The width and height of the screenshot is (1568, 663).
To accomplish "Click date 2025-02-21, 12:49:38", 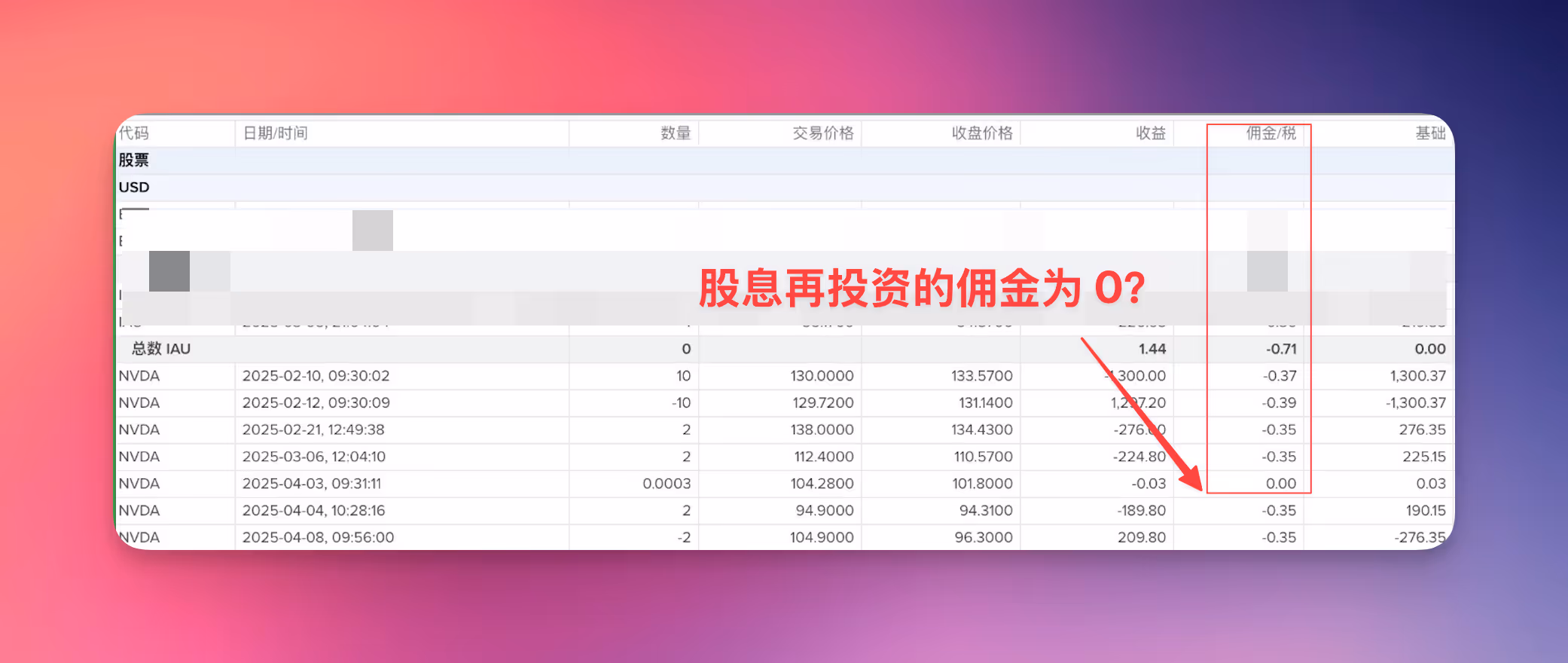I will pyautogui.click(x=313, y=430).
